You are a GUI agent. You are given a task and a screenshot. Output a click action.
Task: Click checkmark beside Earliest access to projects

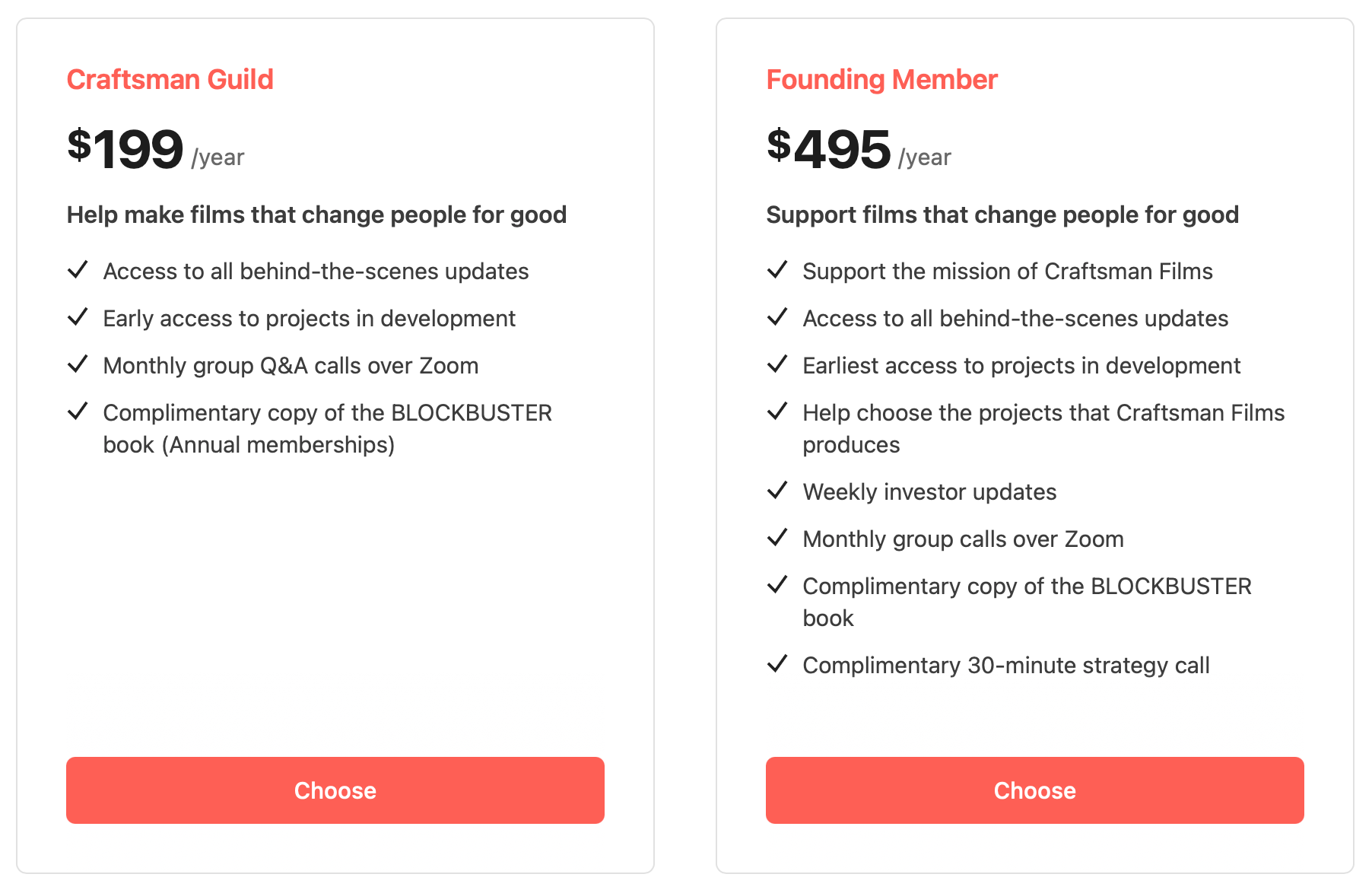777,364
